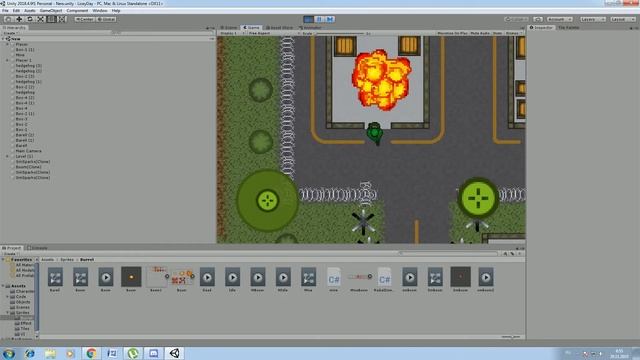640x360 pixels.
Task: Switch to the Console tab
Action: (x=37, y=248)
